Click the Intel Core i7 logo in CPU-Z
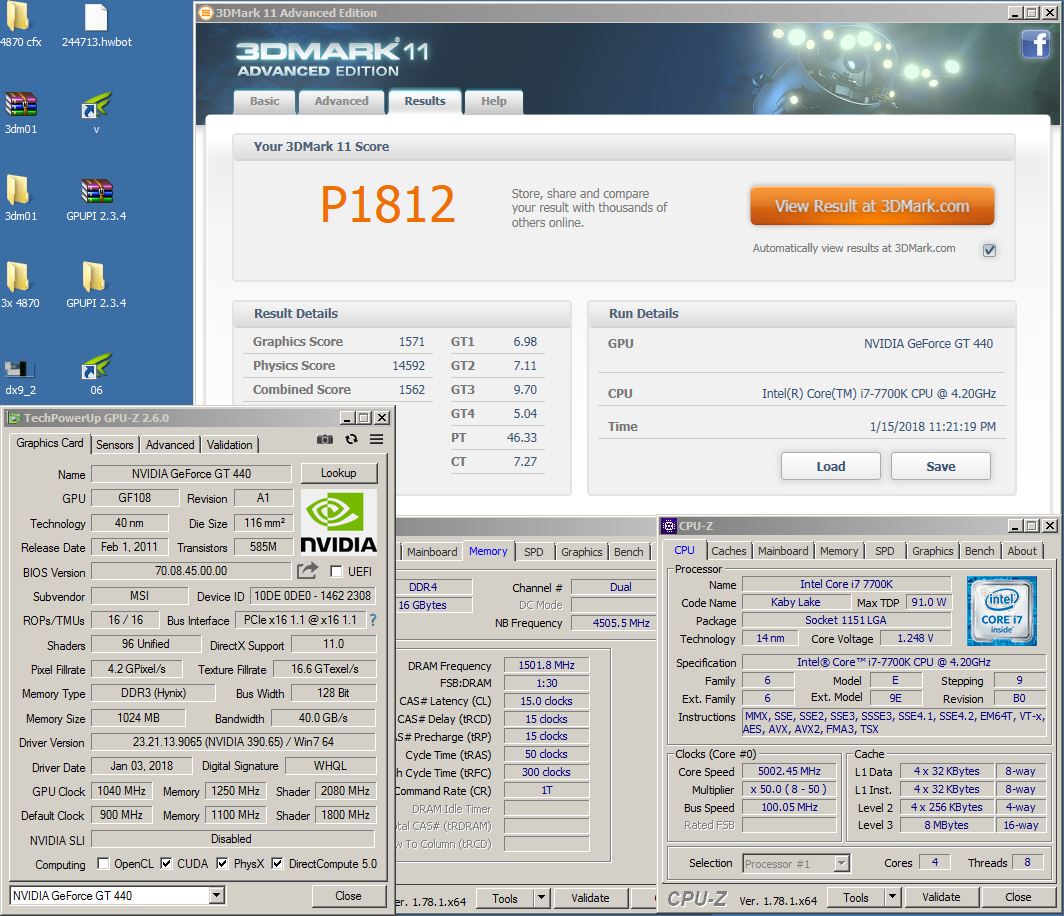 pyautogui.click(x=1002, y=611)
